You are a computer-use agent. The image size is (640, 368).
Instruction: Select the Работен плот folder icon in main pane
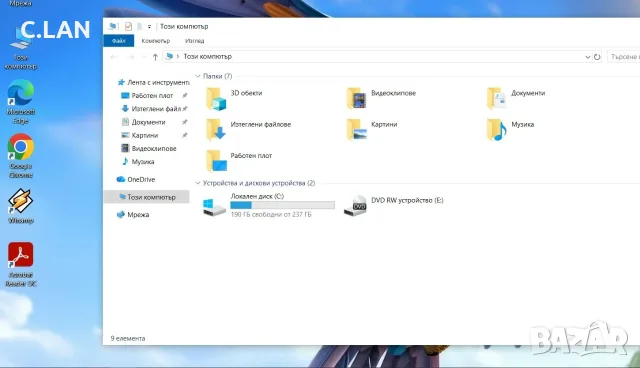pos(216,161)
